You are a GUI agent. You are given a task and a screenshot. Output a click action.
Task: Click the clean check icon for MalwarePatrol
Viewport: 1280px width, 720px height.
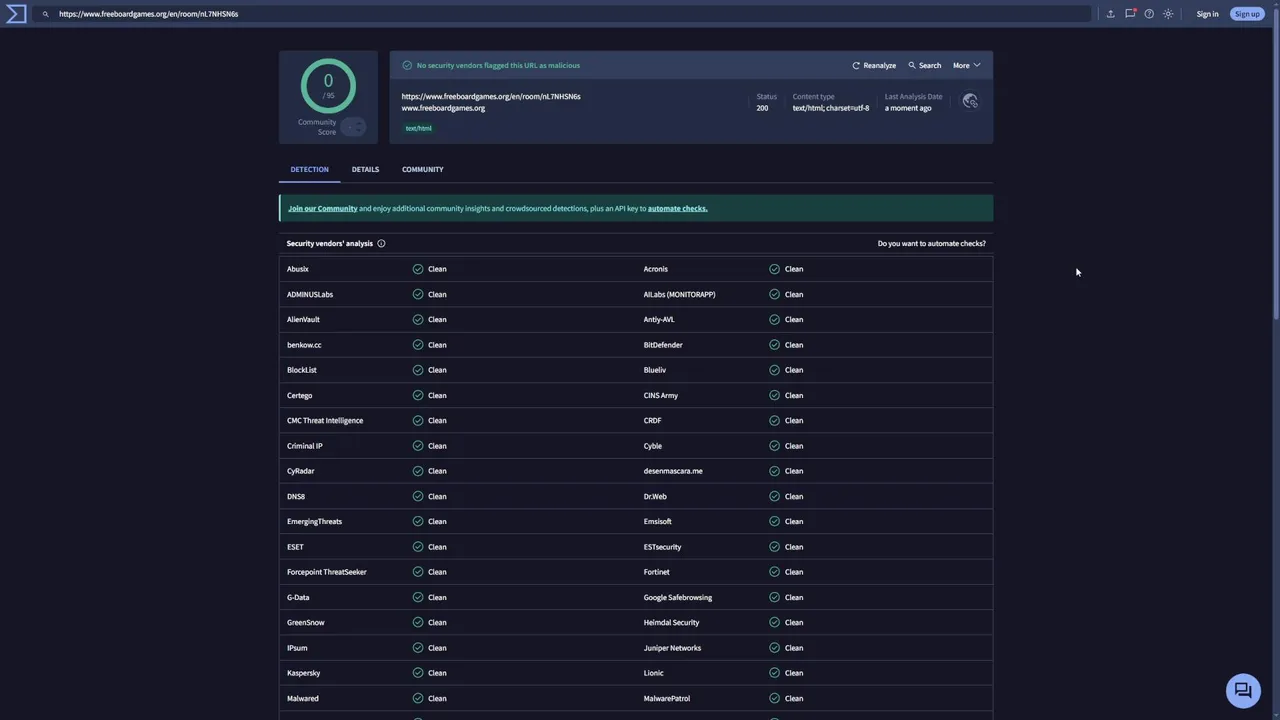point(775,698)
